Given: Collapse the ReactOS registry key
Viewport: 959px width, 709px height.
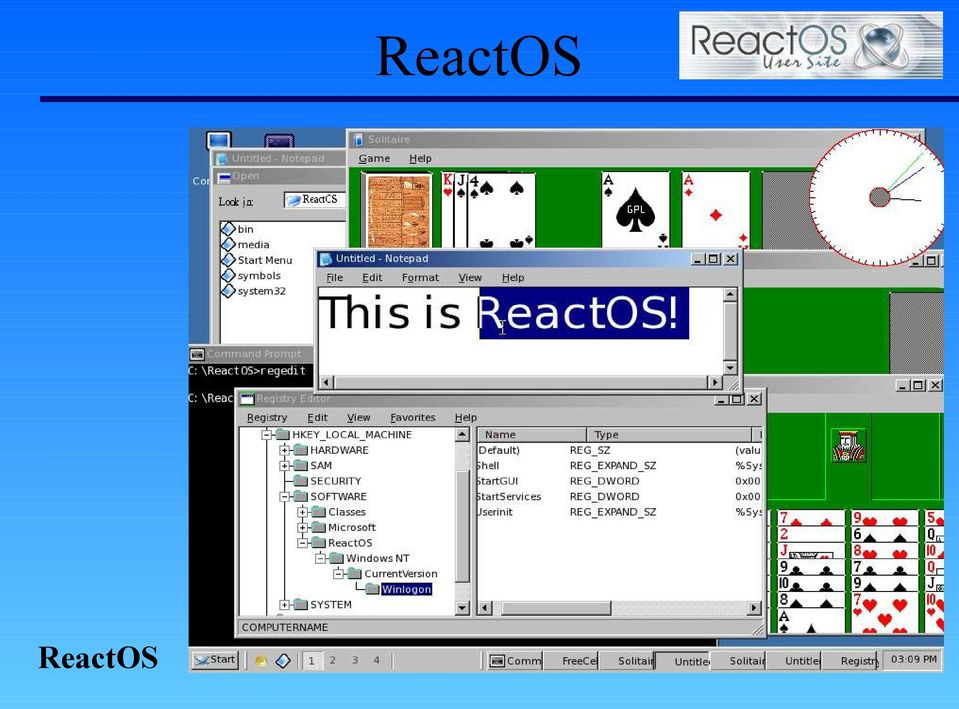Looking at the screenshot, I should point(303,543).
